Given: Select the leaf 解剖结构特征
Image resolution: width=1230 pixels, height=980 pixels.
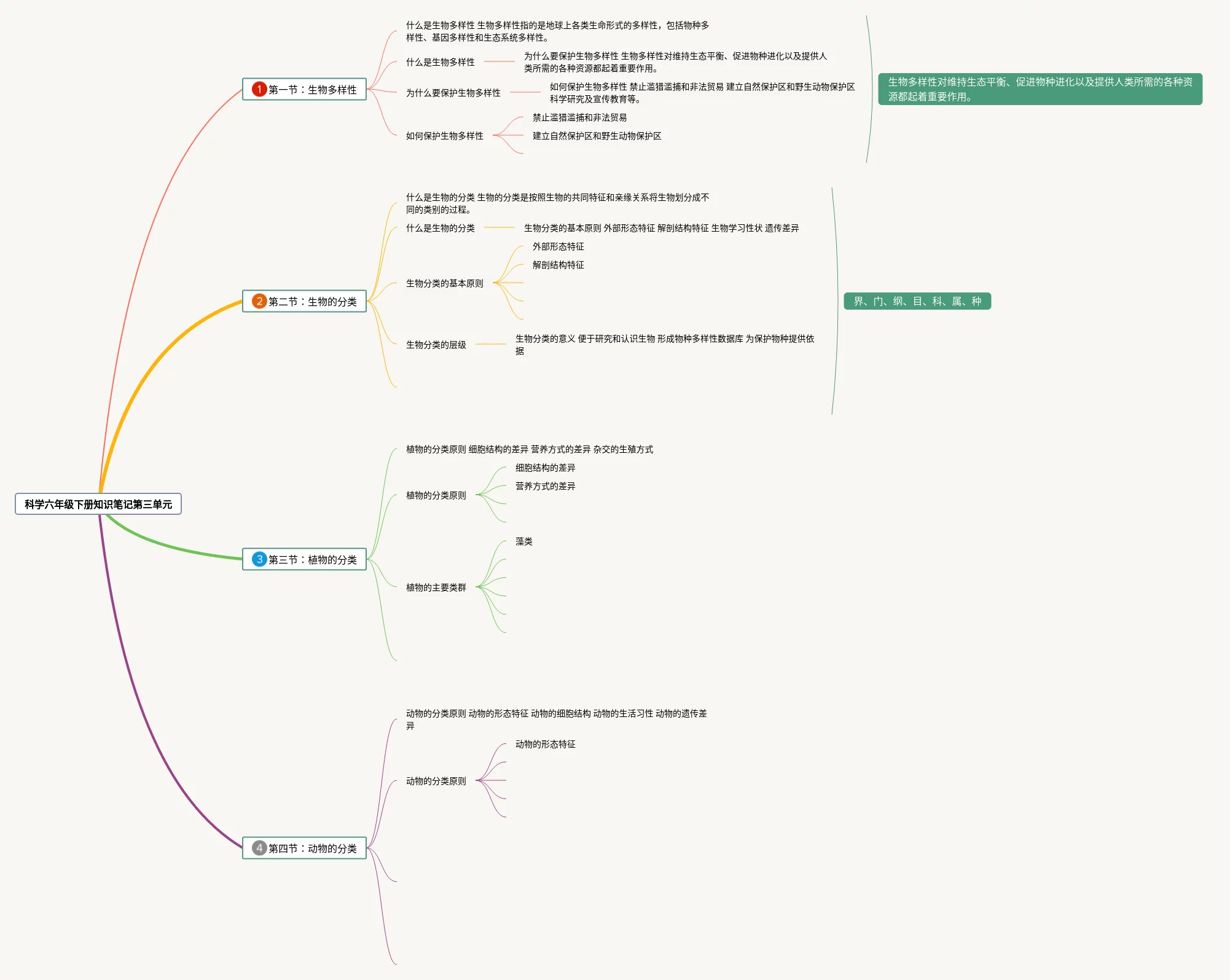Looking at the screenshot, I should click(x=558, y=265).
